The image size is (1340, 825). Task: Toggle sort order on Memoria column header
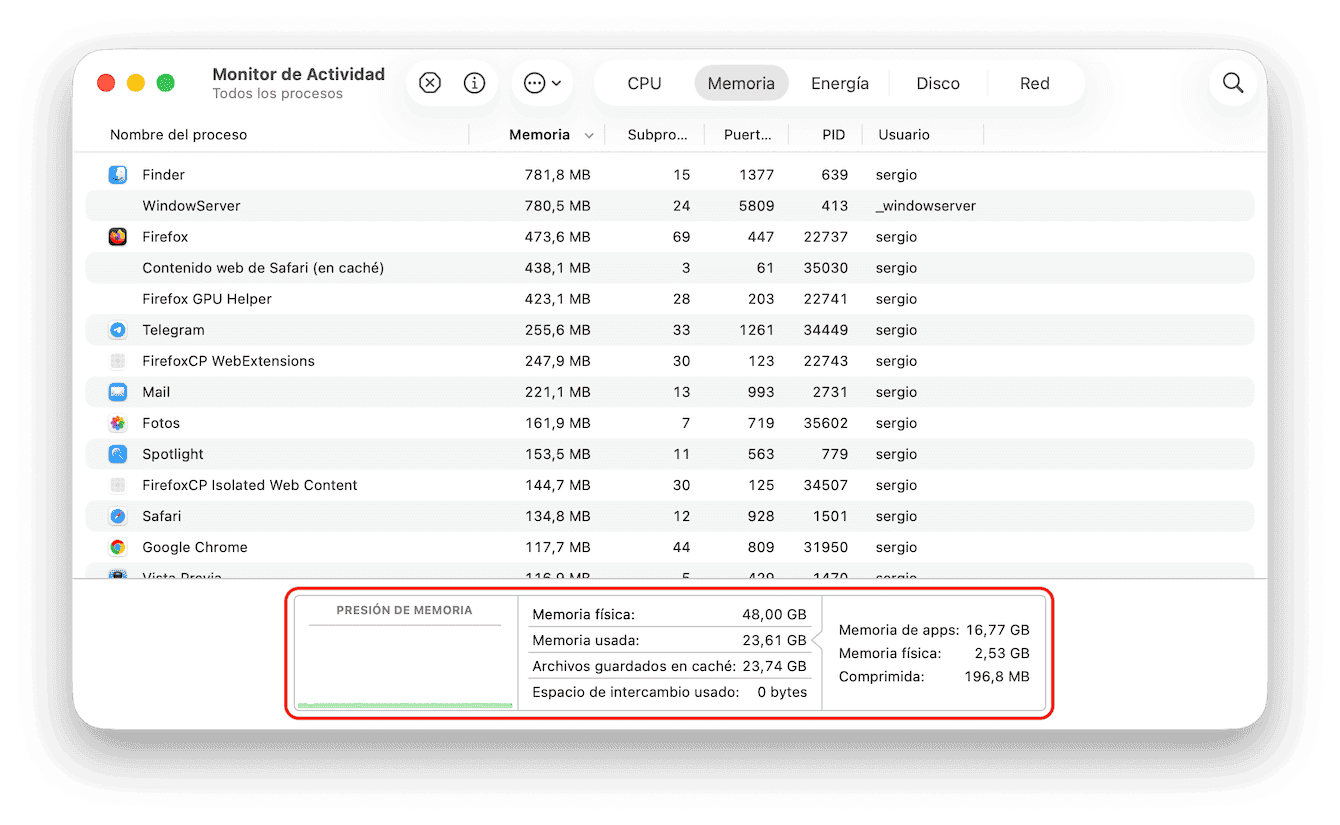click(x=540, y=135)
